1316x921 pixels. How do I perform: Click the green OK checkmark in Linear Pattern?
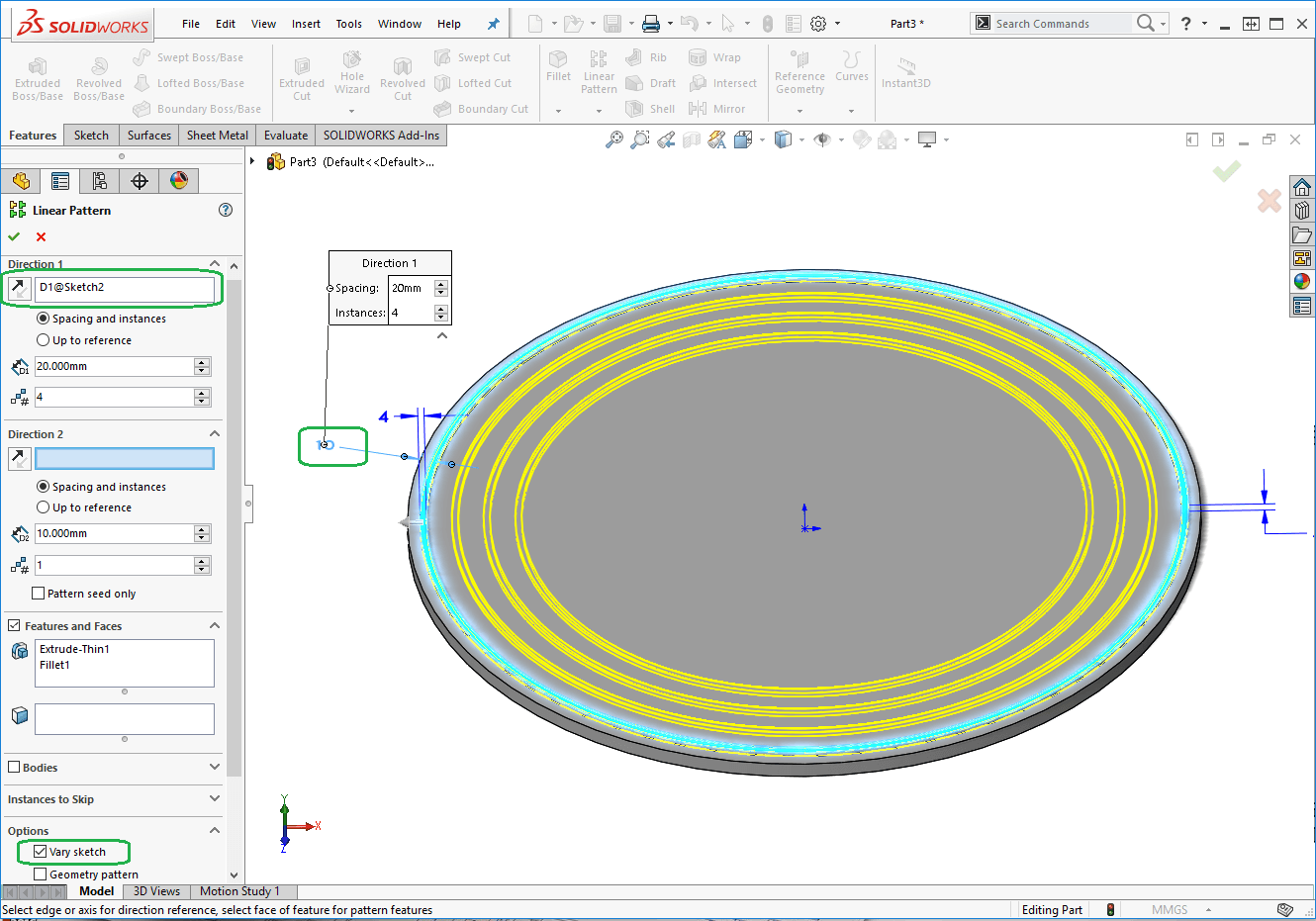pos(14,236)
